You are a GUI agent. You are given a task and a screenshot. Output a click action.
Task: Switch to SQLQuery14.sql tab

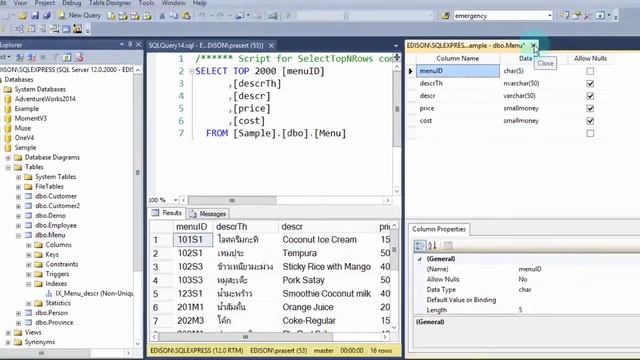[x=206, y=45]
